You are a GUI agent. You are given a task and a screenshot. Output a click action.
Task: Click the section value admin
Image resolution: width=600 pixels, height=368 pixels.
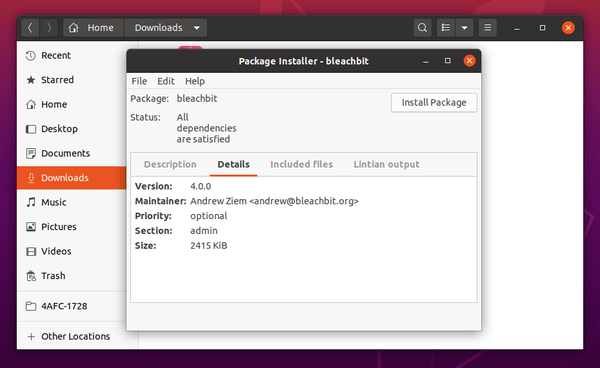click(204, 231)
